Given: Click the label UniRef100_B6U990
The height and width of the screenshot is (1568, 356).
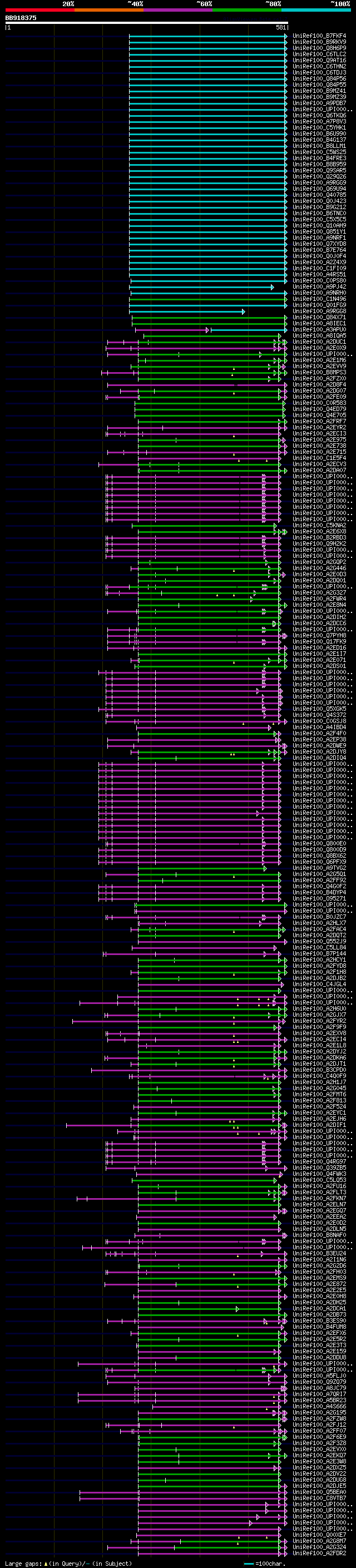Looking at the screenshot, I should (319, 134).
